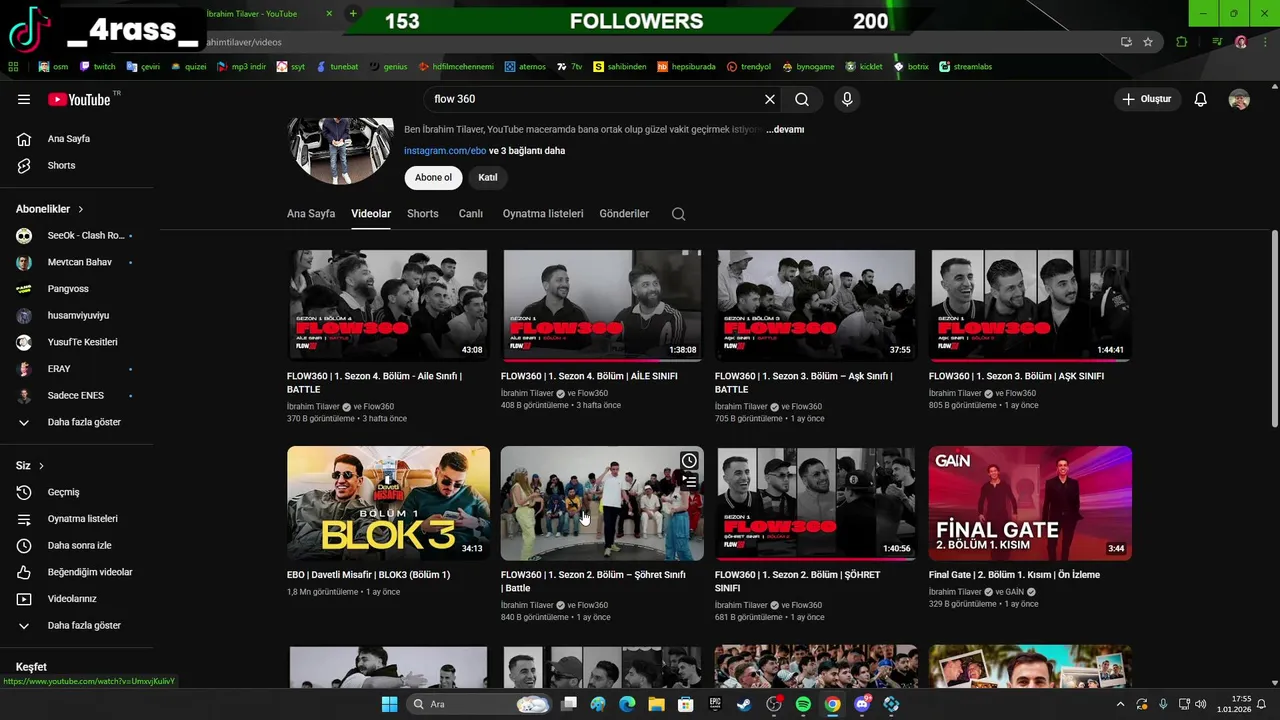
Task: Click the Oluştur create button
Action: point(1147,99)
